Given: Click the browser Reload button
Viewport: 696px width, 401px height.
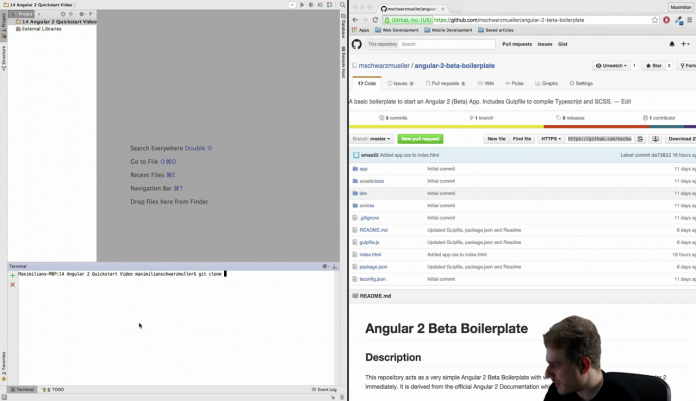Looking at the screenshot, I should (x=375, y=20).
